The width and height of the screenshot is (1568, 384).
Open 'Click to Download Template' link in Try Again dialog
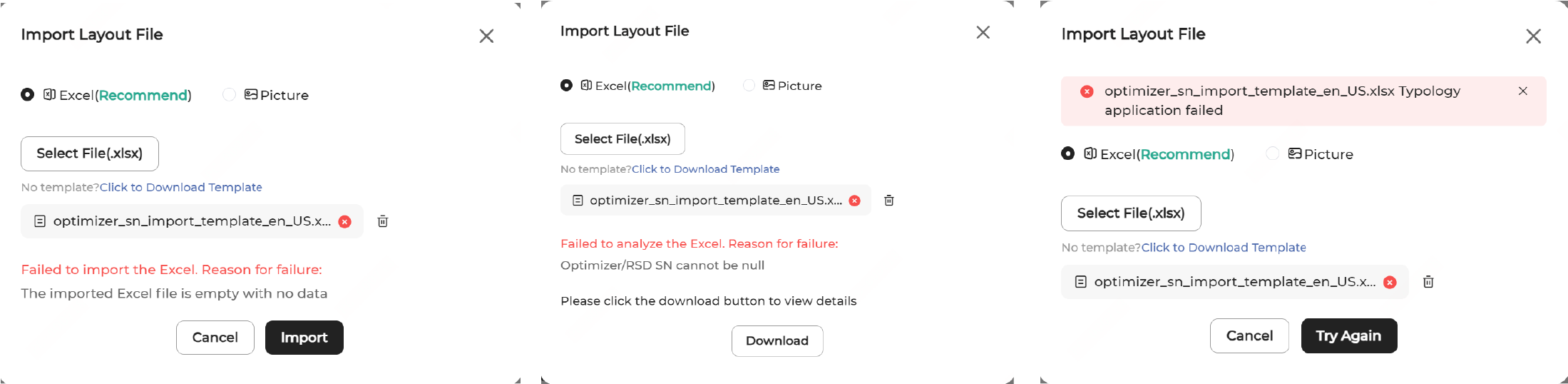(x=1224, y=248)
